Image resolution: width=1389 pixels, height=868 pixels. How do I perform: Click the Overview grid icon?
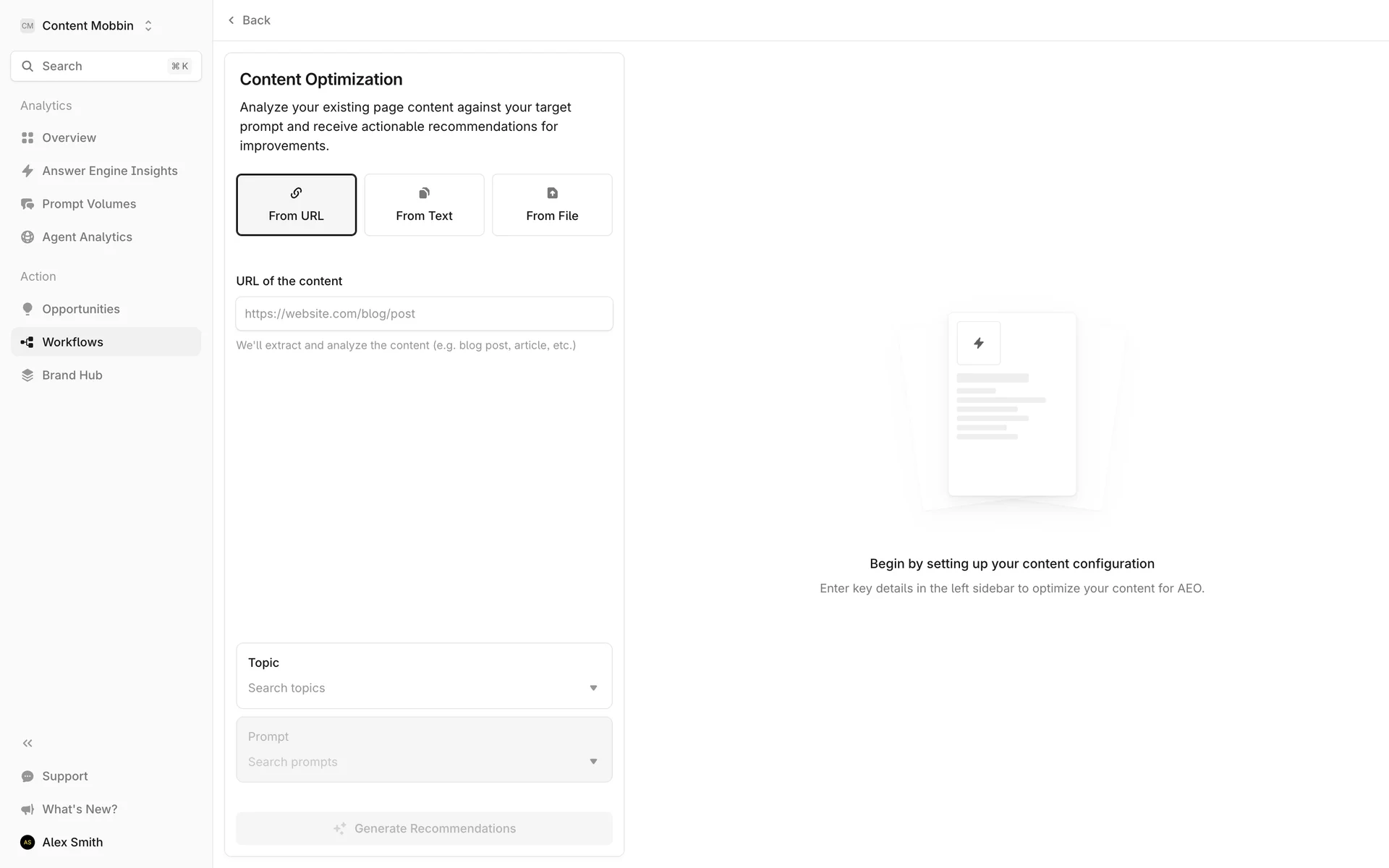click(27, 137)
